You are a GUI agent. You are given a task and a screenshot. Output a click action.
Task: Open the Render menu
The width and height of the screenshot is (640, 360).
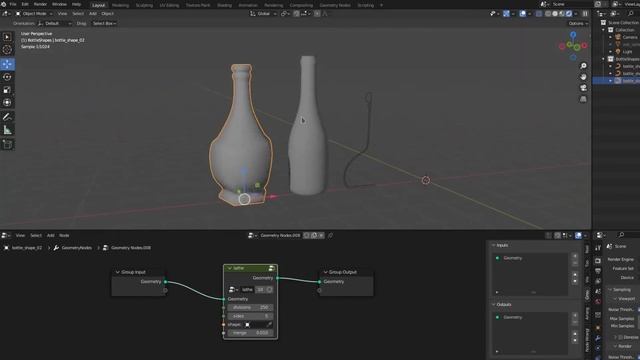click(40, 4)
